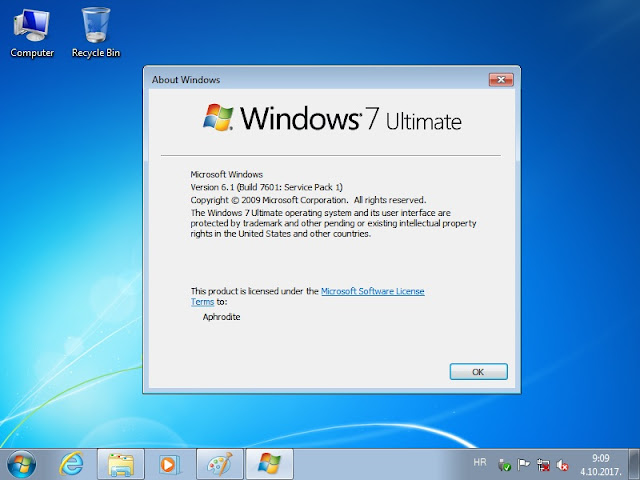Launch Internet Explorer from the taskbar

pyautogui.click(x=71, y=464)
